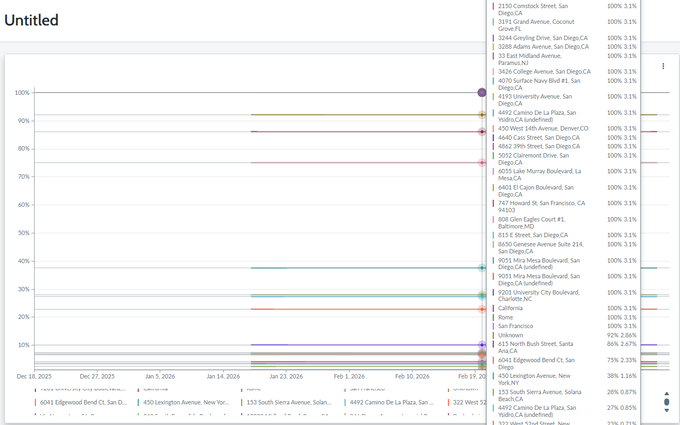Click tooltip row 8650 Genesee Avenue Suite 214

tap(565, 248)
